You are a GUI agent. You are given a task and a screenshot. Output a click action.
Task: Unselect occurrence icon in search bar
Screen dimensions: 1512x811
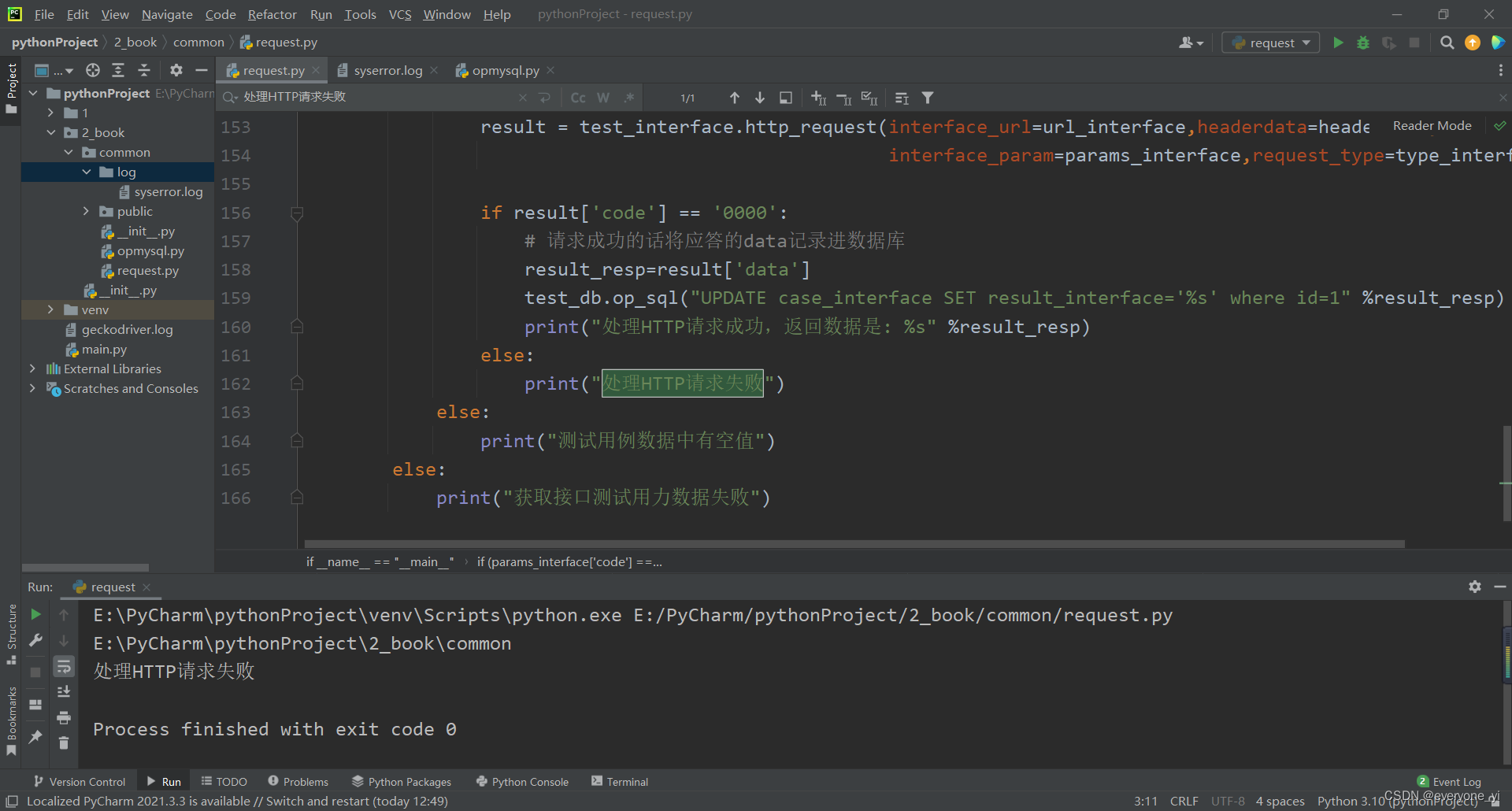844,98
